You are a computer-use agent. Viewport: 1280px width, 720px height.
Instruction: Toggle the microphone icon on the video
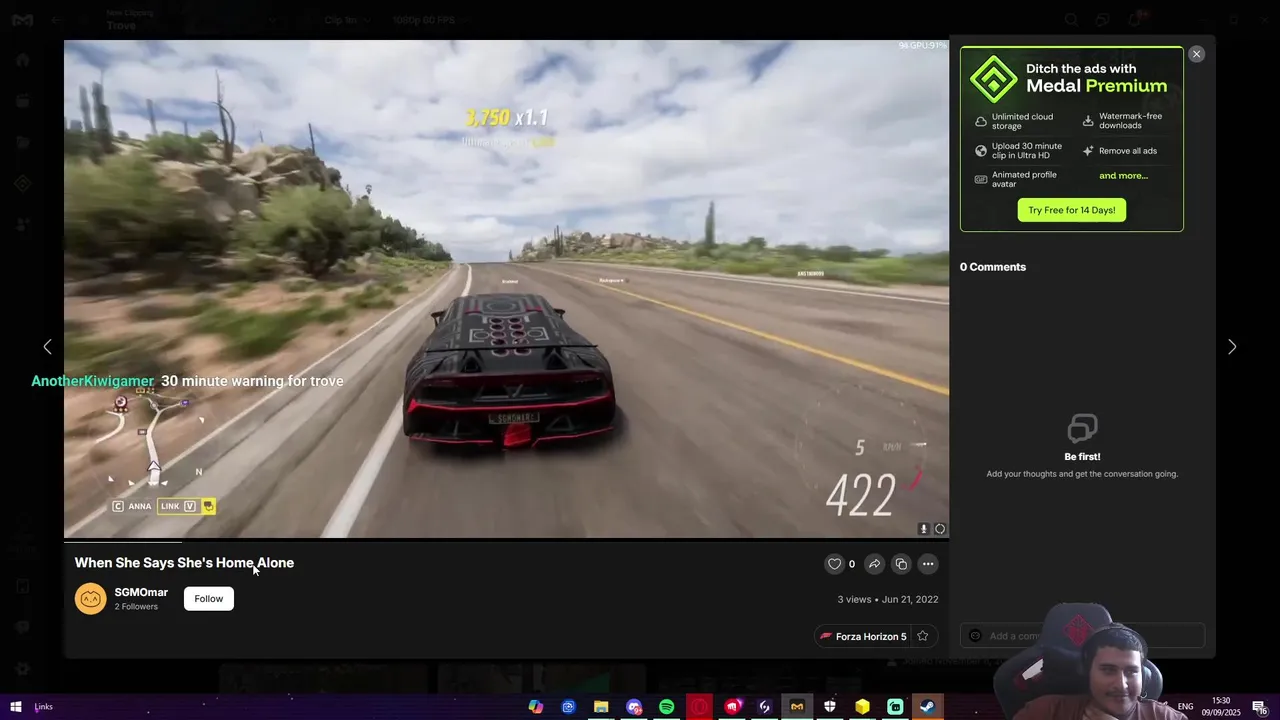[x=924, y=529]
